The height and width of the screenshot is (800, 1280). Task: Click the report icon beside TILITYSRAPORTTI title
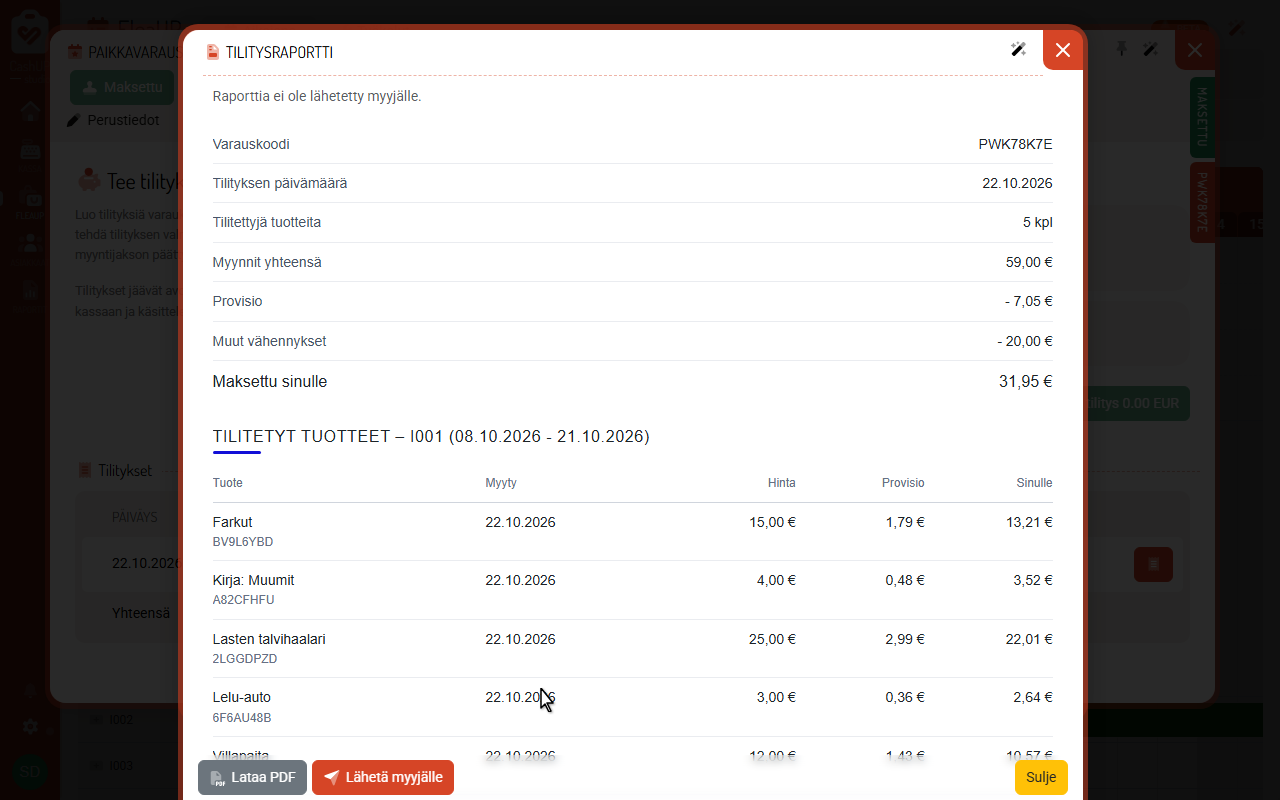pos(213,52)
